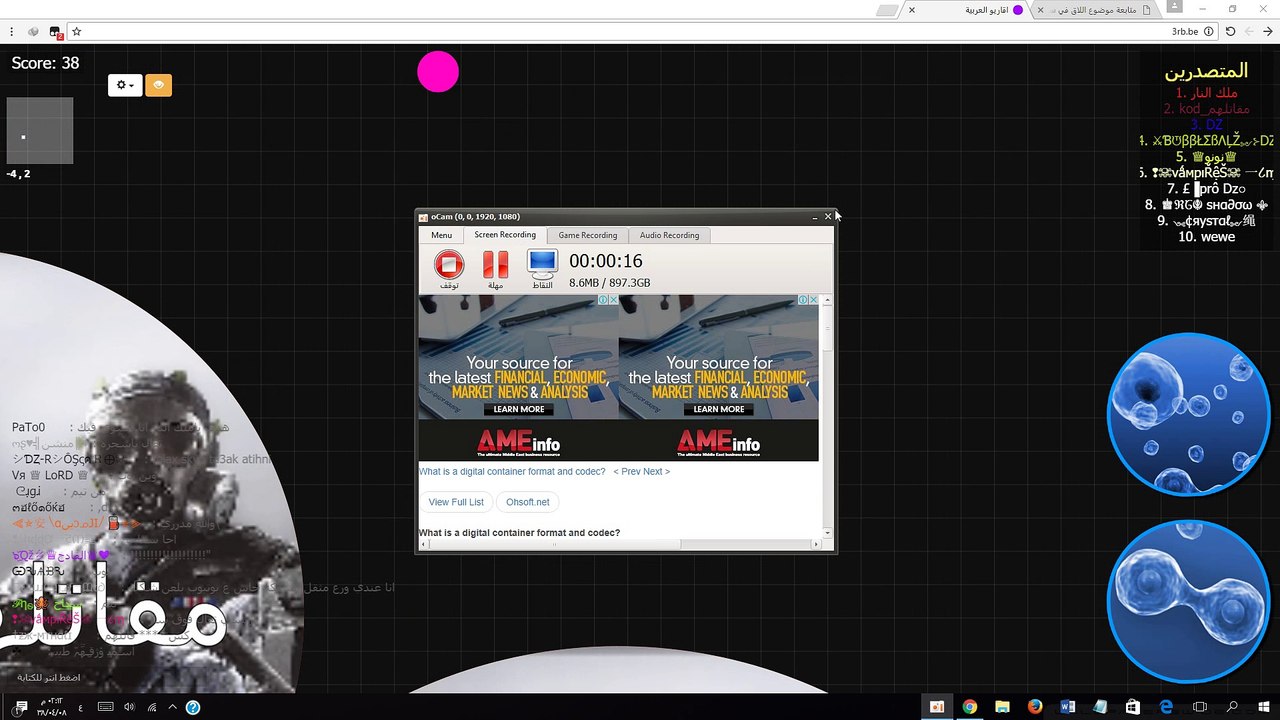This screenshot has width=1280, height=720.
Task: Click the blue monitor capture icon in oCam
Action: 542,264
